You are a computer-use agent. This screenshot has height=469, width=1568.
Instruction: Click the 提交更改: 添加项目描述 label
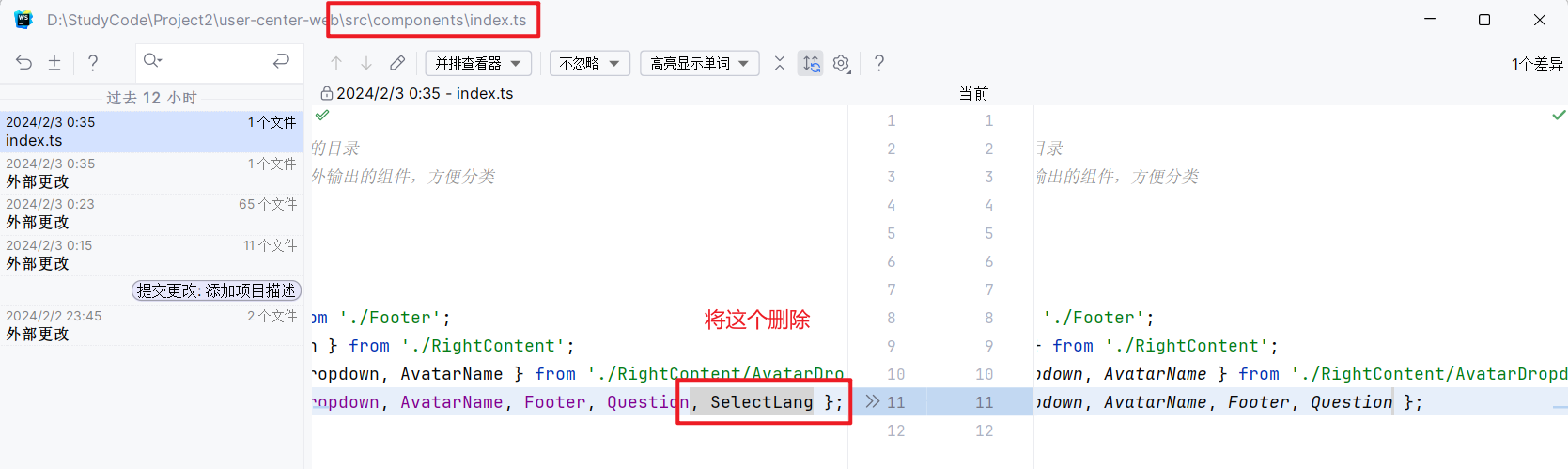(x=216, y=290)
